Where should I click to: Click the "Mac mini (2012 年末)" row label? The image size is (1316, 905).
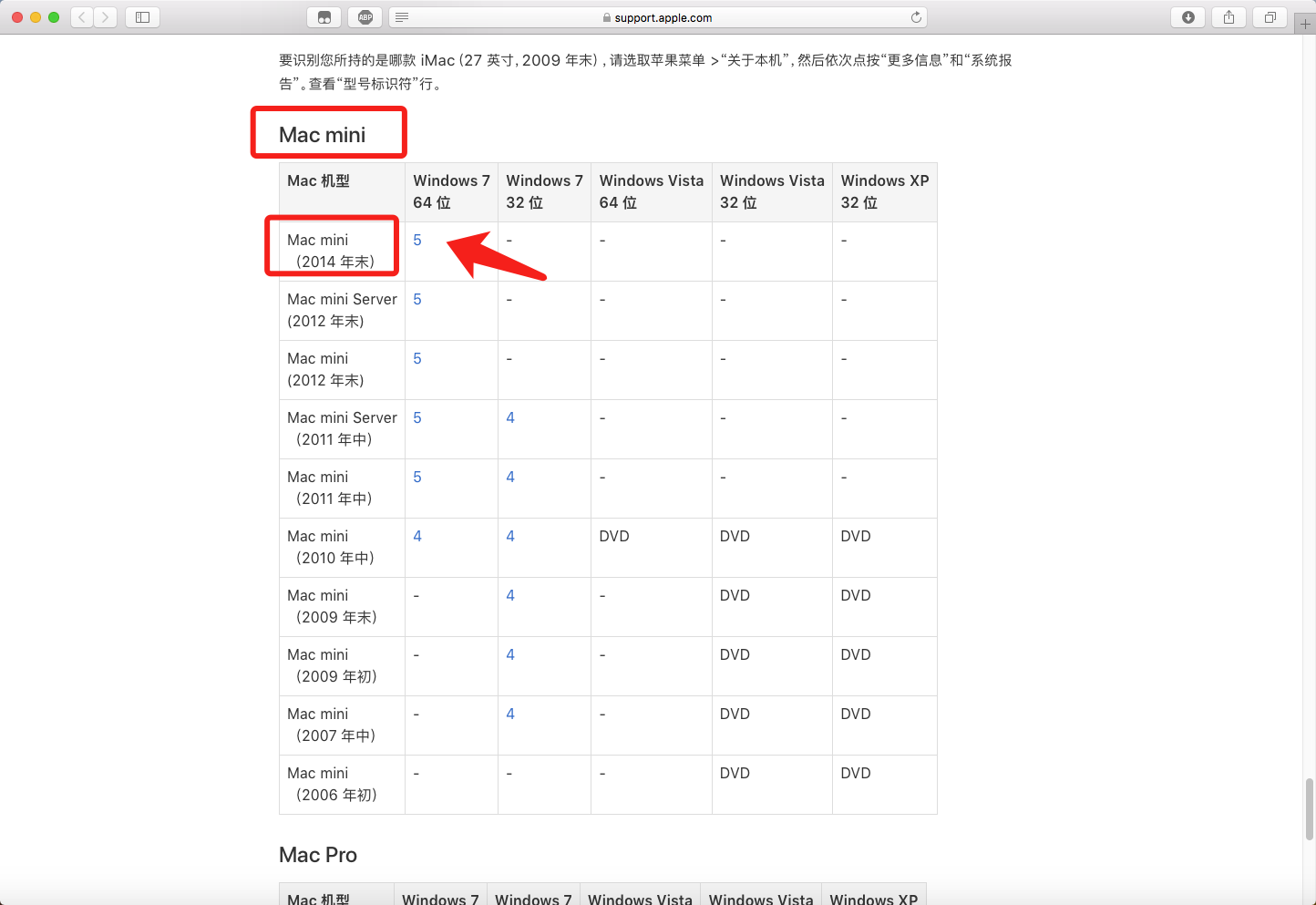pos(325,369)
